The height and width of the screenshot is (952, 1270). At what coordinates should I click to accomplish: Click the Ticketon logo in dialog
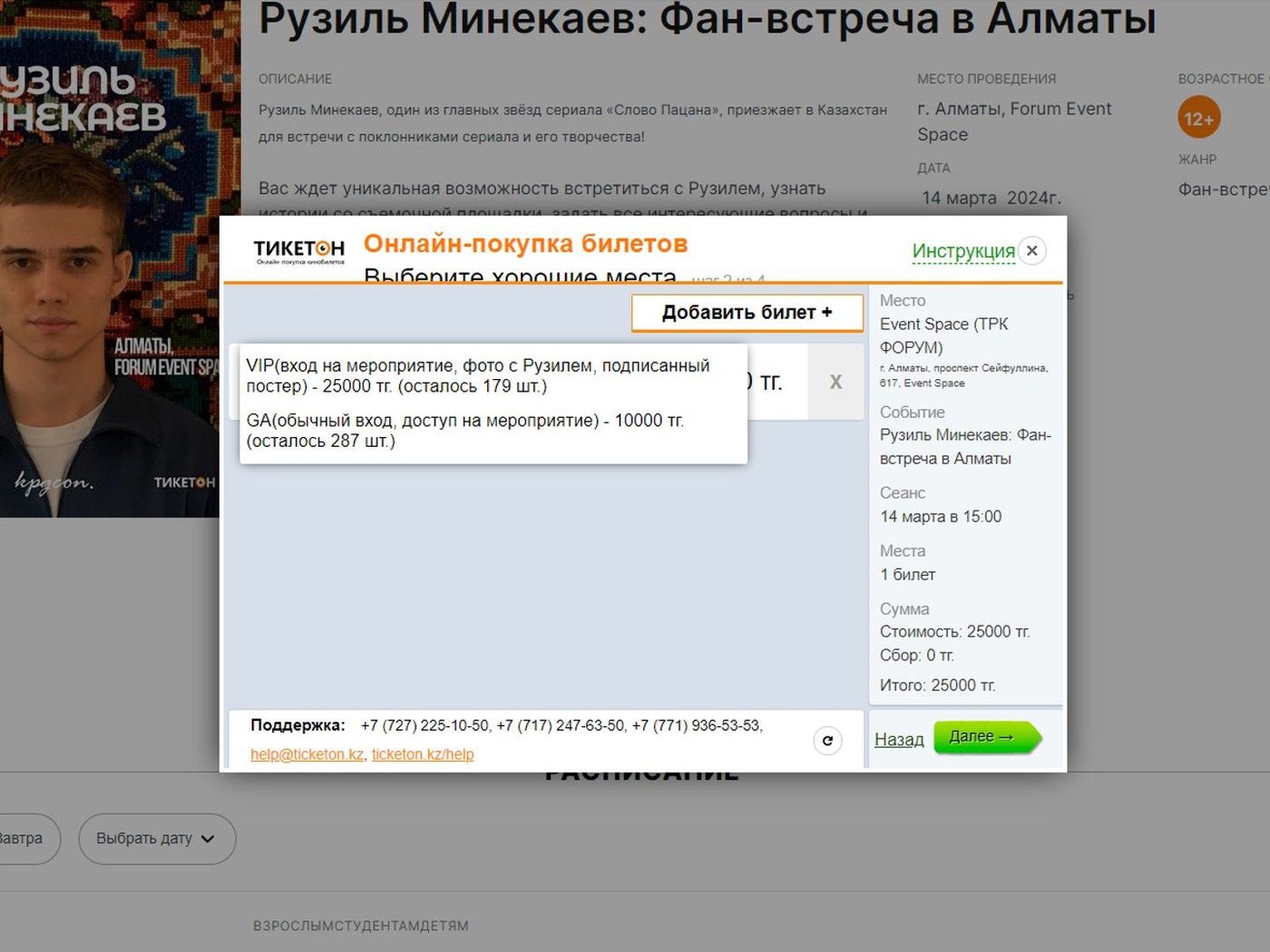point(298,251)
